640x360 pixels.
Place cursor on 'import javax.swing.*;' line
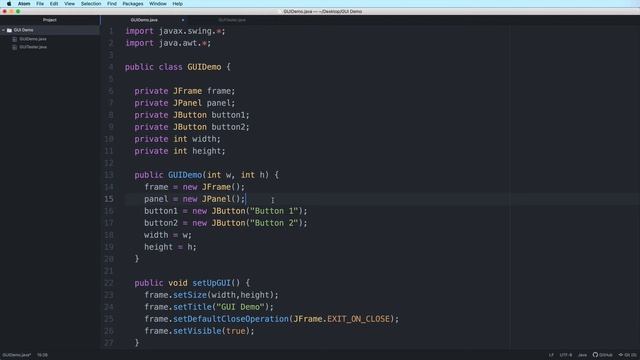[x=175, y=31]
